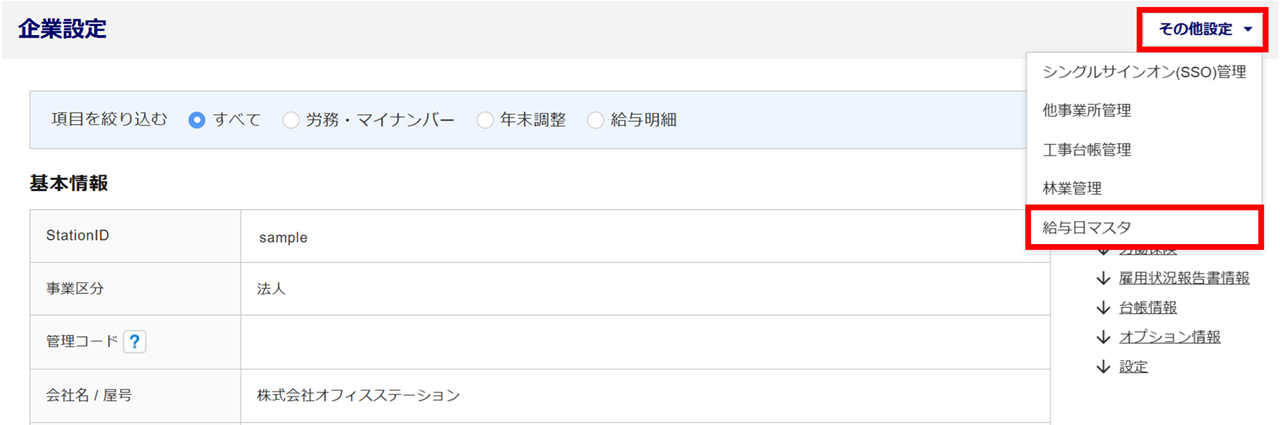The image size is (1280, 425).
Task: Choose the 工事台帳管理 menu entry
Action: [1087, 150]
